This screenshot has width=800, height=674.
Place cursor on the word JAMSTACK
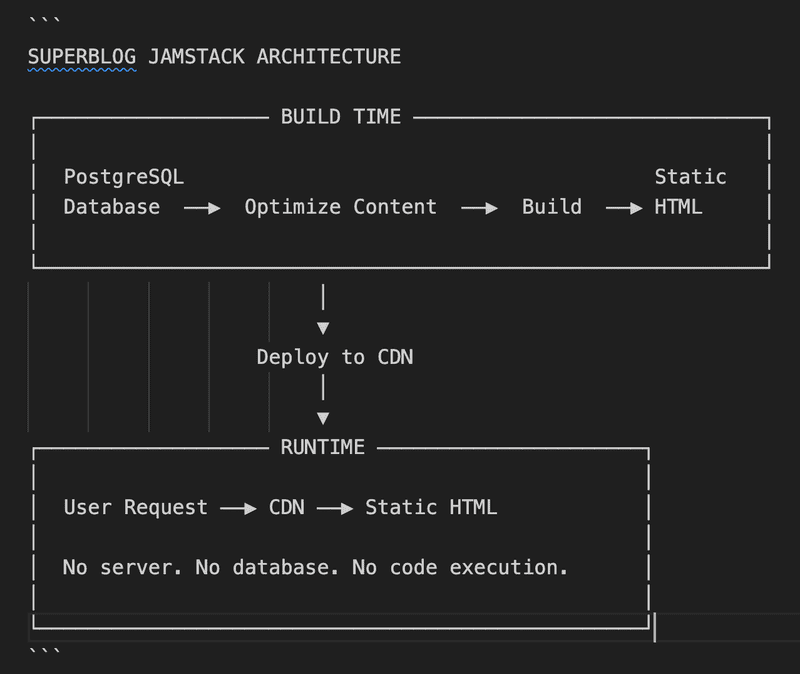[x=196, y=57]
